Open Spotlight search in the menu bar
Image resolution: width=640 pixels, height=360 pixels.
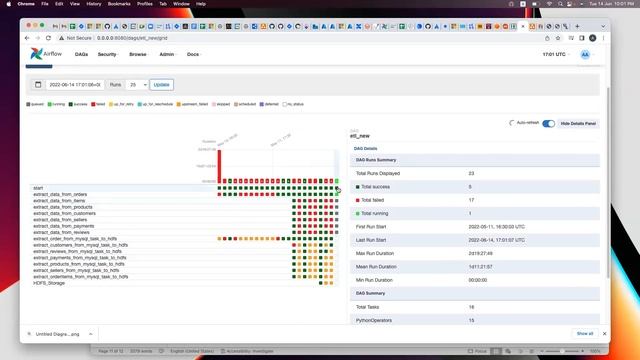click(560, 4)
